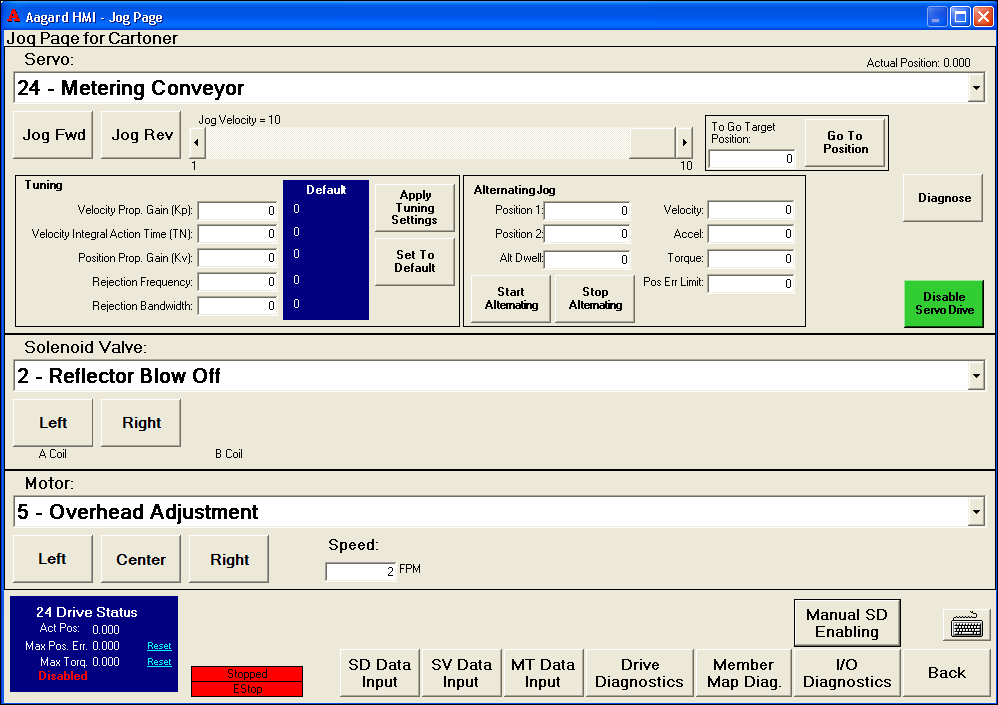This screenshot has width=998, height=705.
Task: Open the SV Data Input page
Action: pyautogui.click(x=461, y=673)
